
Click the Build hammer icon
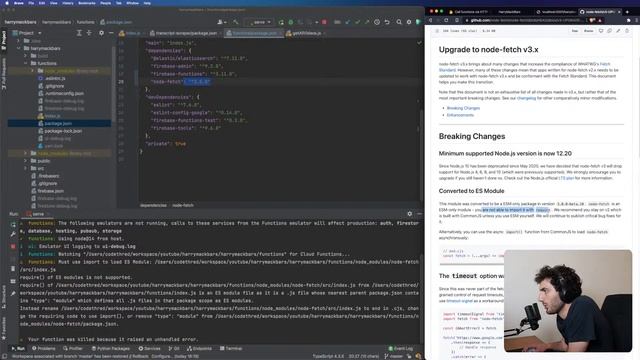(x=236, y=22)
